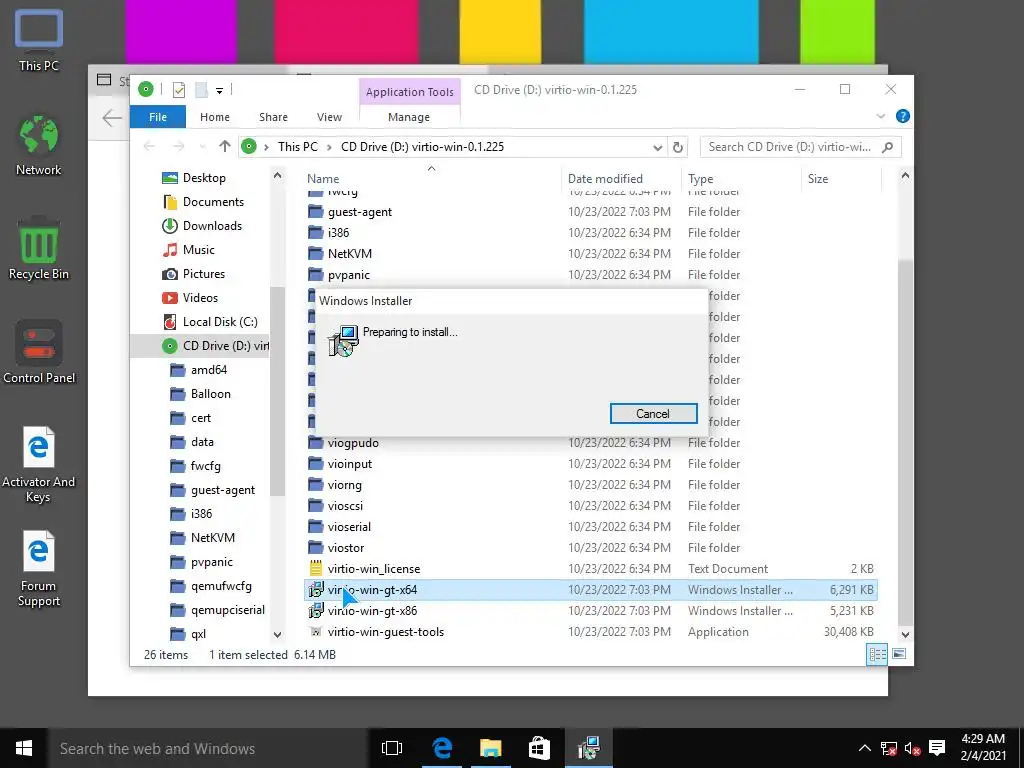Show hidden tray icons chevron

864,748
